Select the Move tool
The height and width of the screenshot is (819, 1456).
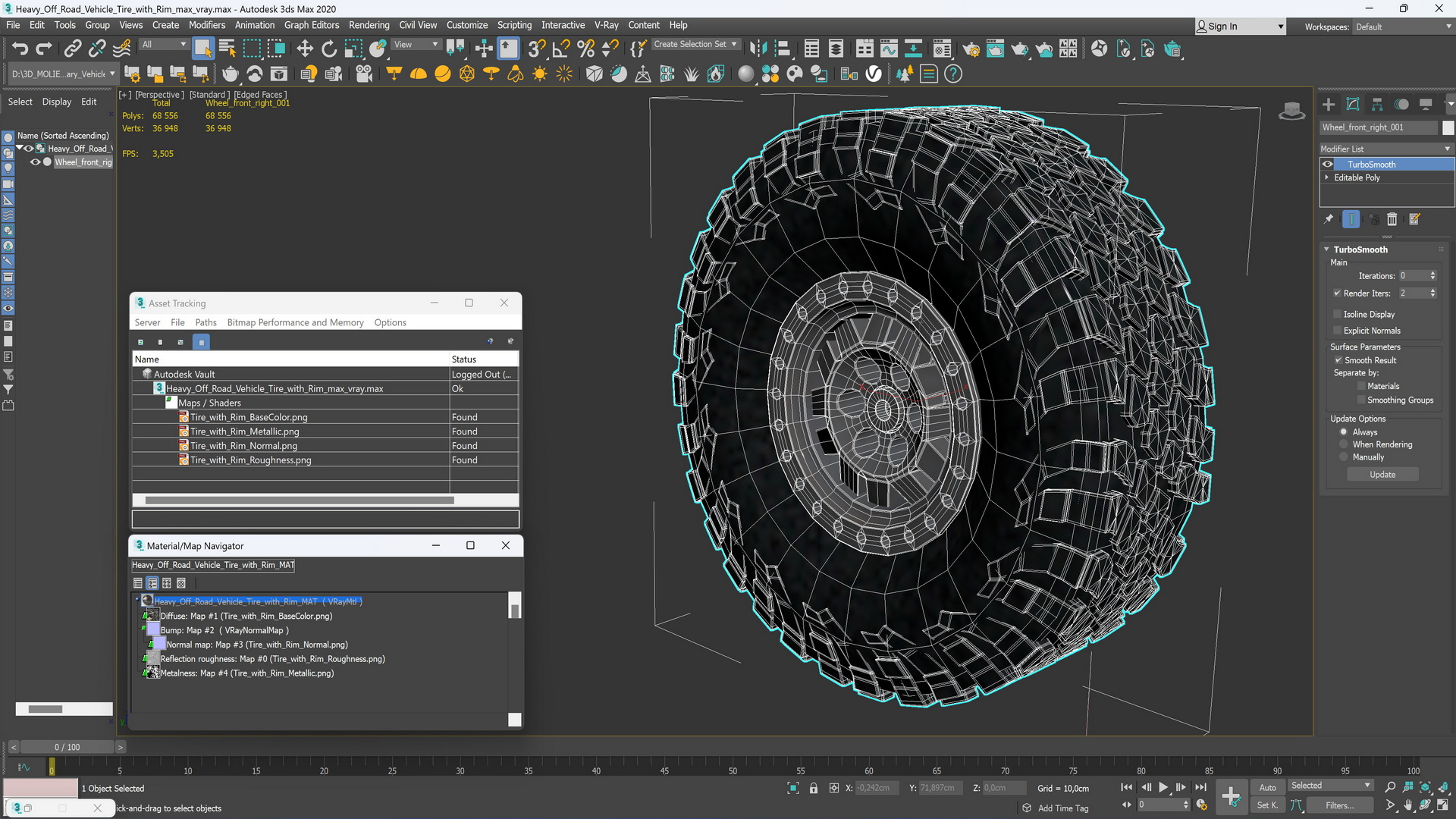point(305,49)
